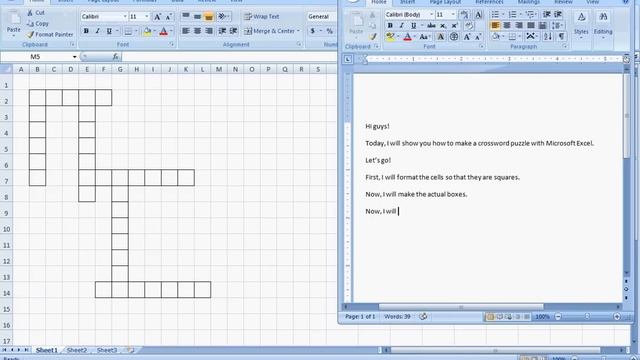Click Word's Strikethrough icon
Image resolution: width=640 pixels, height=360 pixels.
coord(431,26)
